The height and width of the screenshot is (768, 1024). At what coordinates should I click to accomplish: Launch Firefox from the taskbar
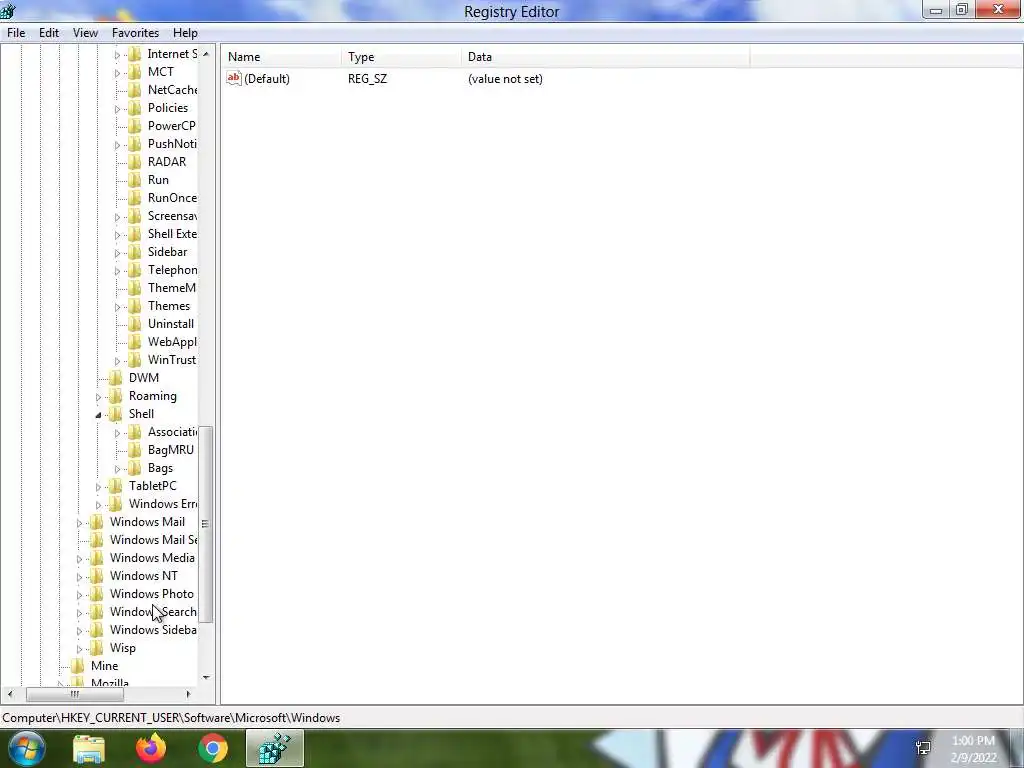click(x=151, y=748)
